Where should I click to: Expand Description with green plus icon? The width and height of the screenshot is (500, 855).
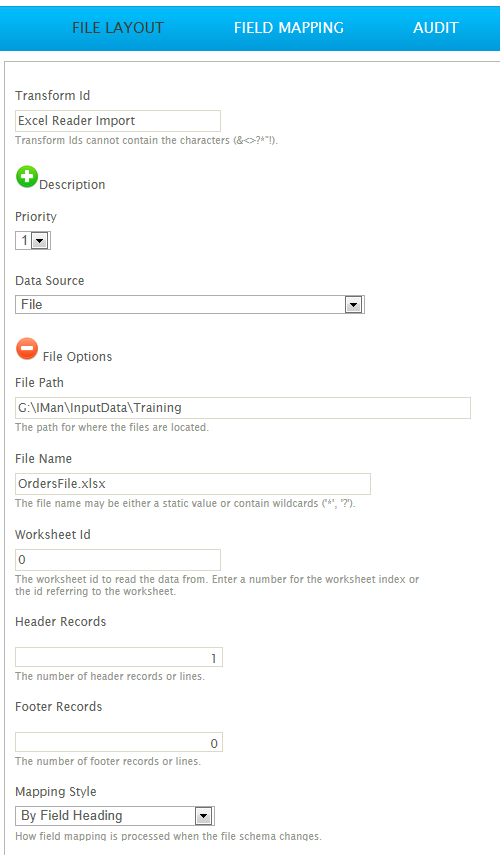coord(27,177)
